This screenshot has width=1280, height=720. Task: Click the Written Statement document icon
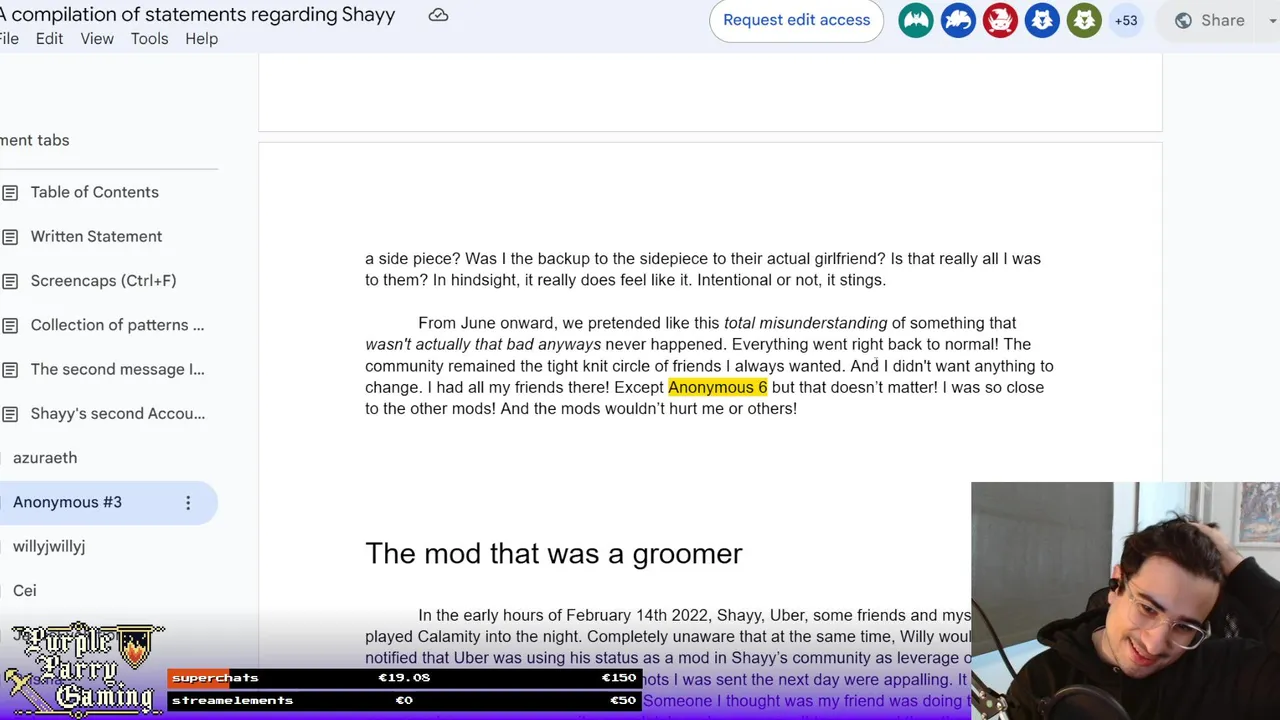coord(10,236)
